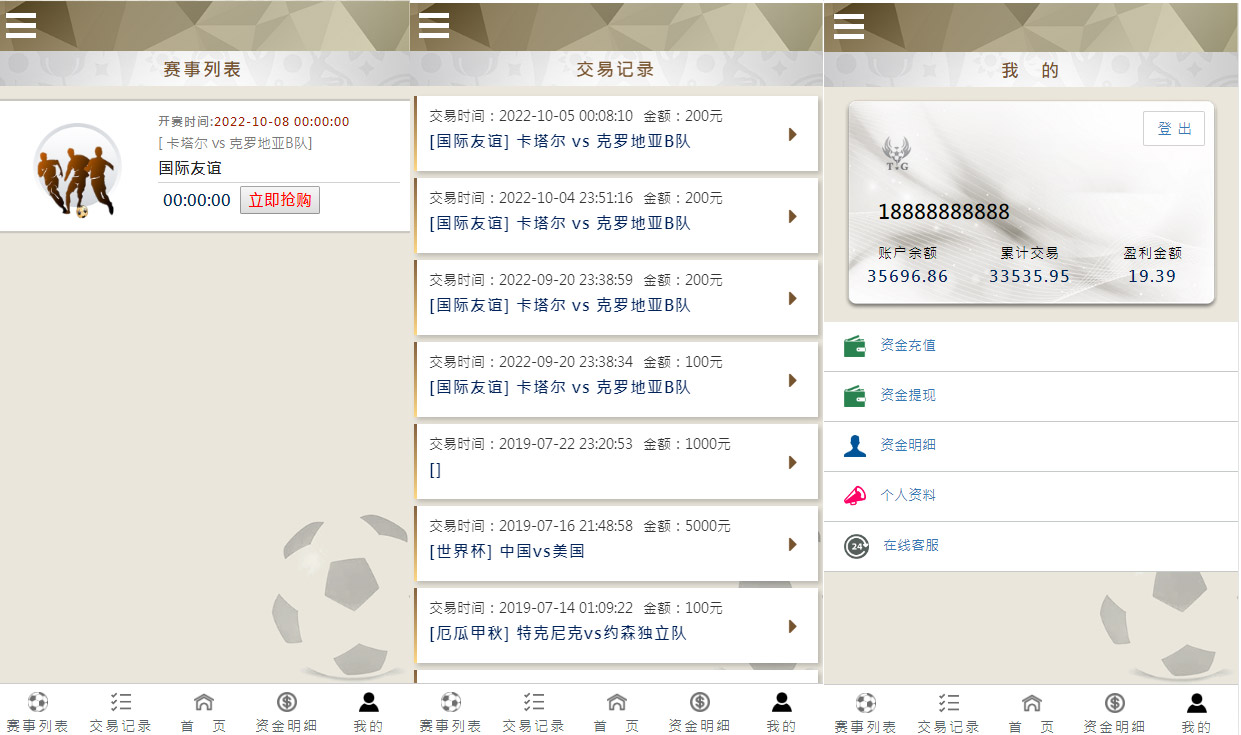Open hamburger menu on 赛事列表 screen
Screen dimensions: 1241x735
(x=21, y=25)
